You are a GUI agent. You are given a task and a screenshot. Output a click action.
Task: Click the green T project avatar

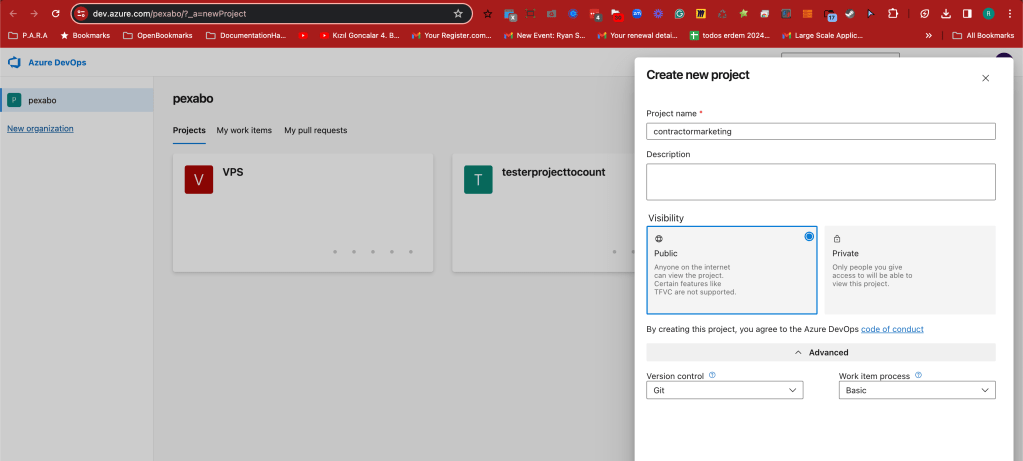(478, 180)
